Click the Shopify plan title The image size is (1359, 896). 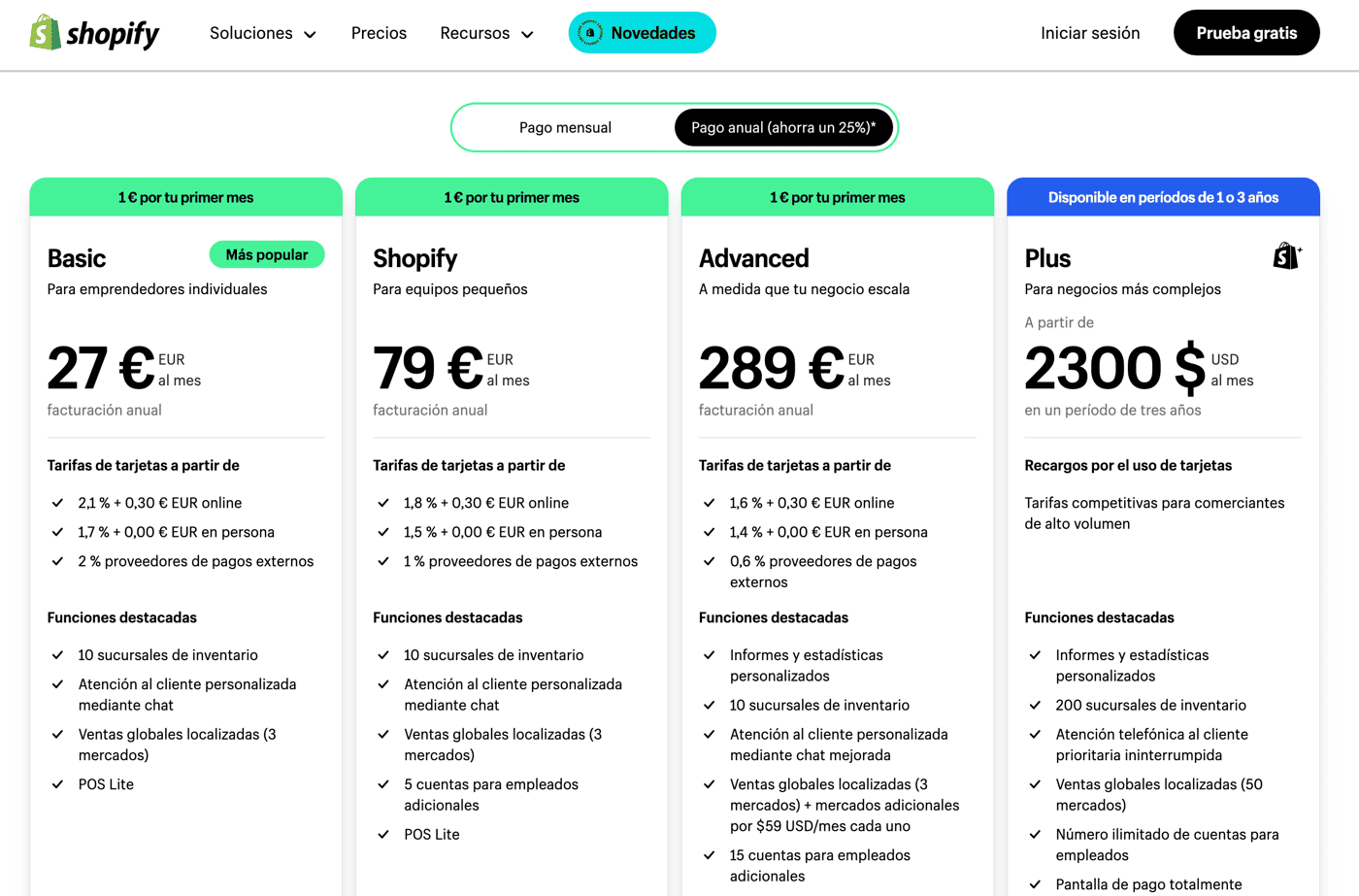click(x=415, y=258)
